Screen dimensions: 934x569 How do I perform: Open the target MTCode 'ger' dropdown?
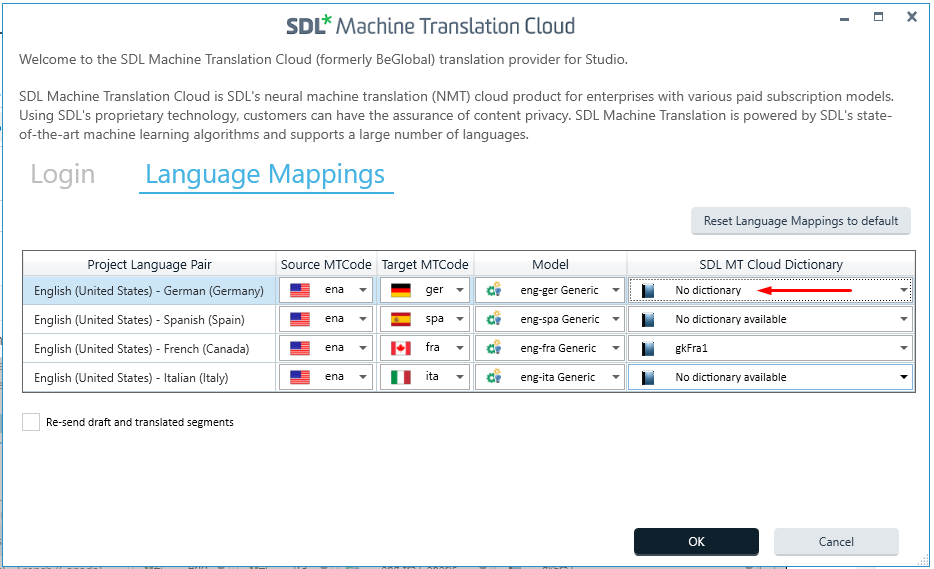click(x=460, y=290)
